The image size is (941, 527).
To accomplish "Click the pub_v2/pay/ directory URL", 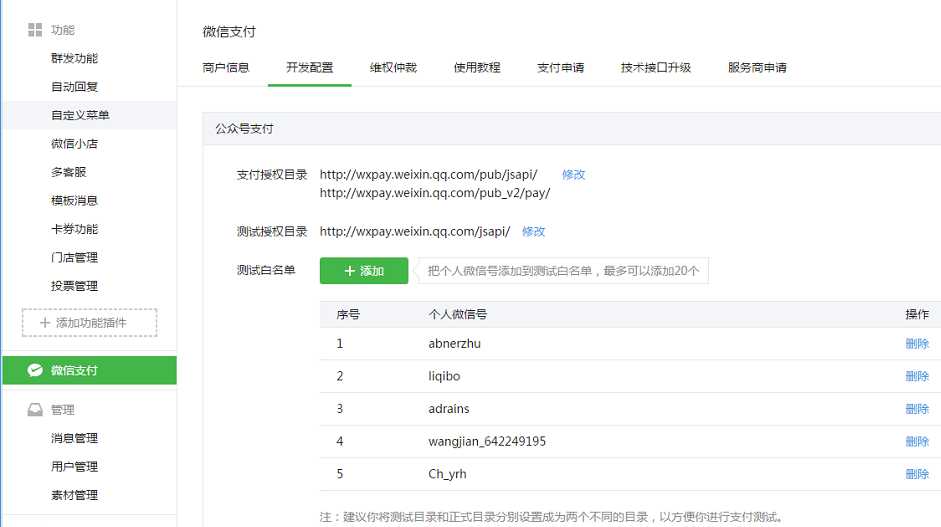I will [x=434, y=193].
